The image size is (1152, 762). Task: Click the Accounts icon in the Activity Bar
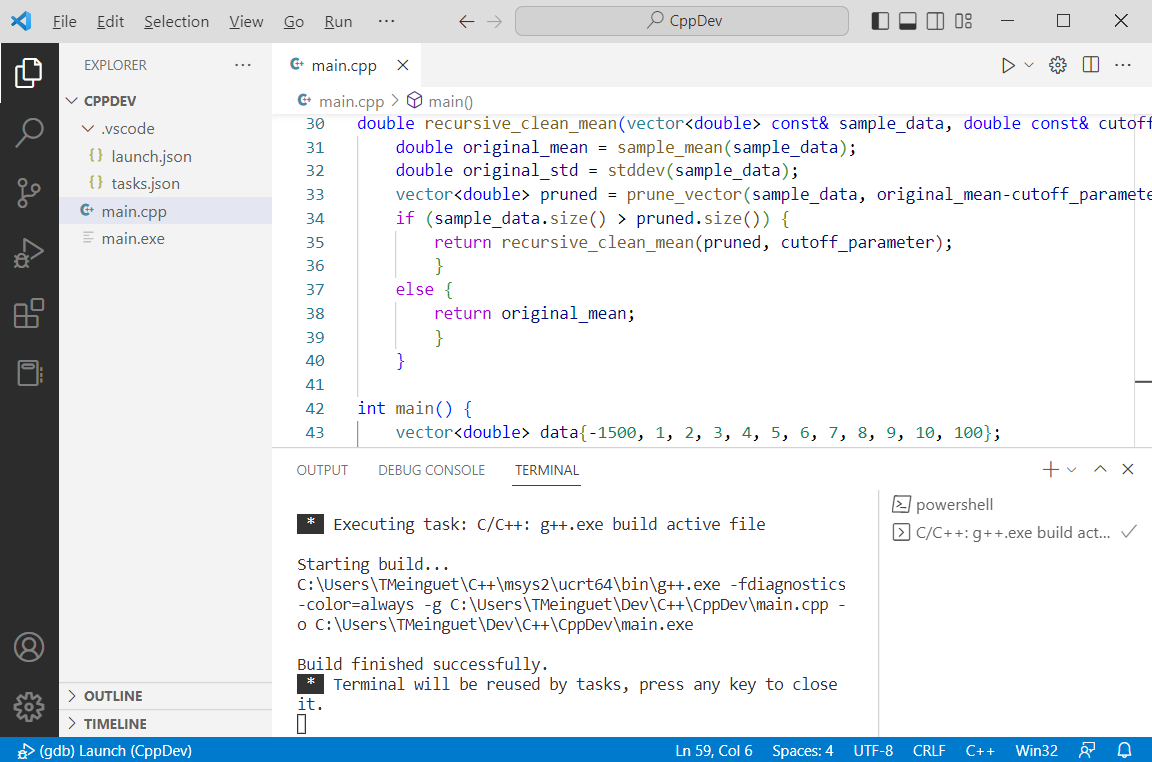30,647
